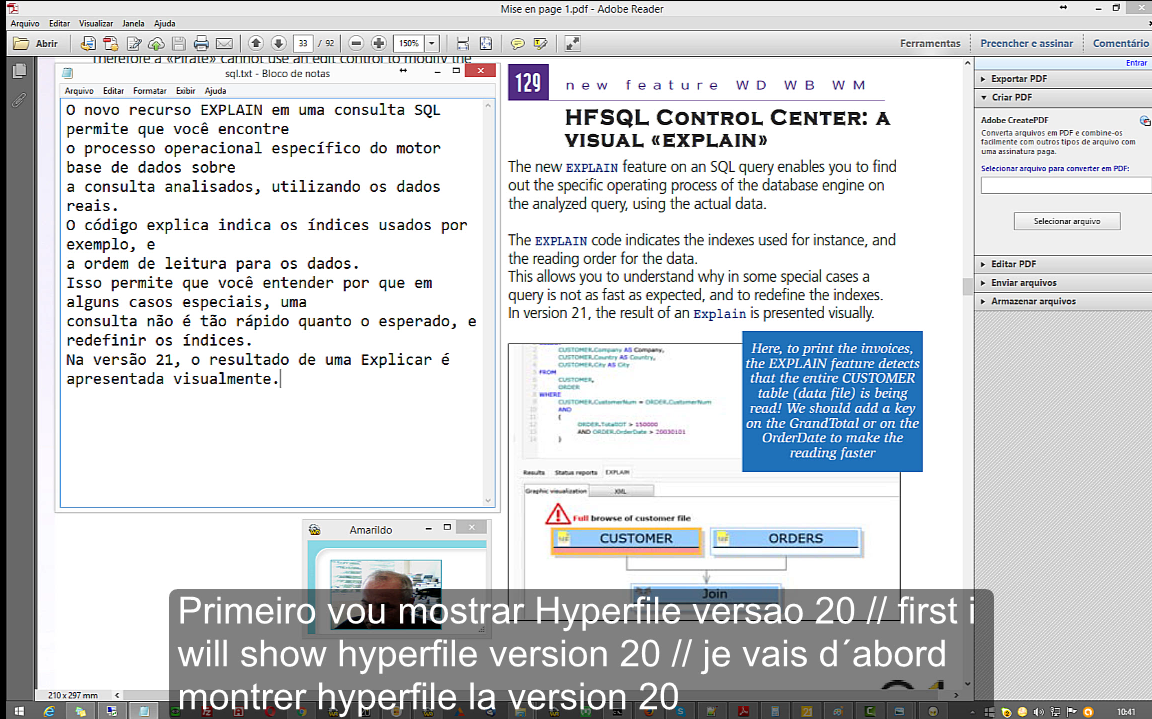Screen dimensions: 1152x719
Task: Open the Ajuda menu in Adobe Reader
Action: point(165,24)
